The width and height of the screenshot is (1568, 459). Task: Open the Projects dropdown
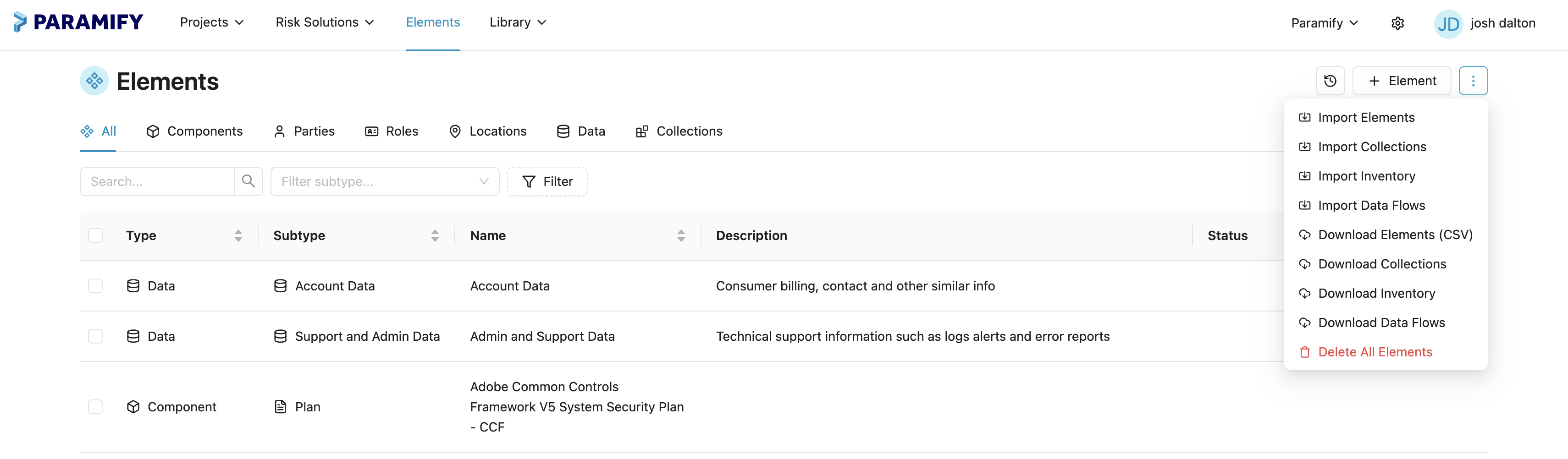(210, 22)
